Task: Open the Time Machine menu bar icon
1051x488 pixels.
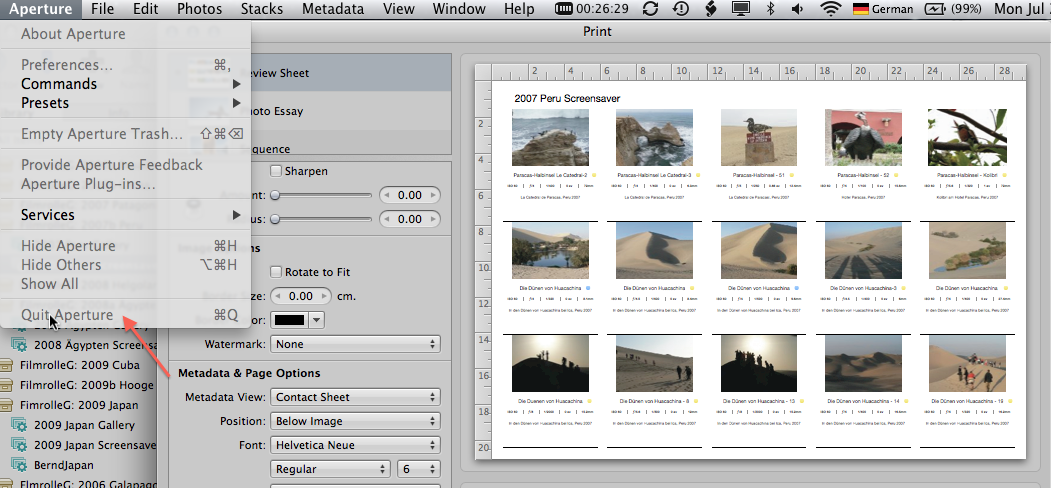Action: [x=681, y=9]
